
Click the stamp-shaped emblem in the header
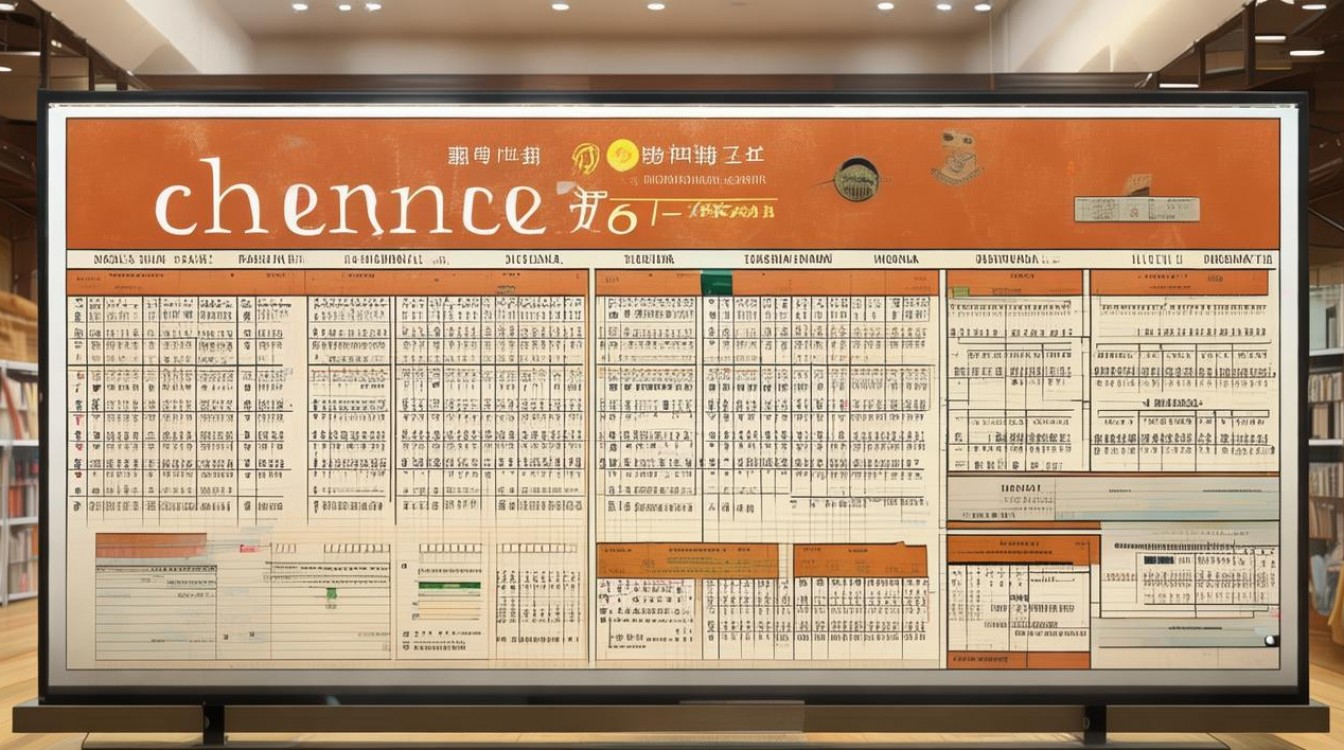957,156
